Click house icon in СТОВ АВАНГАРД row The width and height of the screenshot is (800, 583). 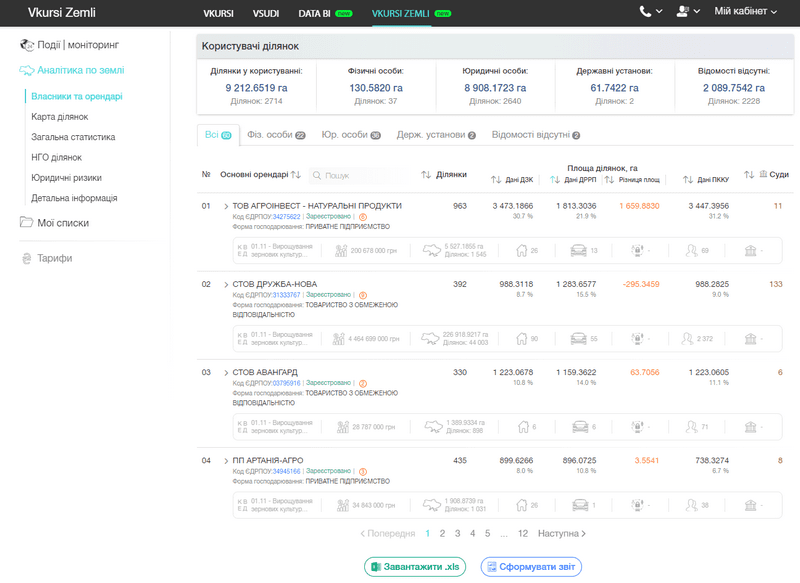(x=523, y=427)
